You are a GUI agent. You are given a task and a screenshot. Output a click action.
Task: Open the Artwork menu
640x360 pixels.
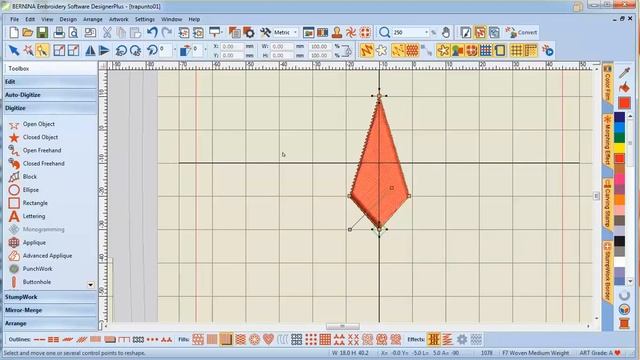pos(118,19)
